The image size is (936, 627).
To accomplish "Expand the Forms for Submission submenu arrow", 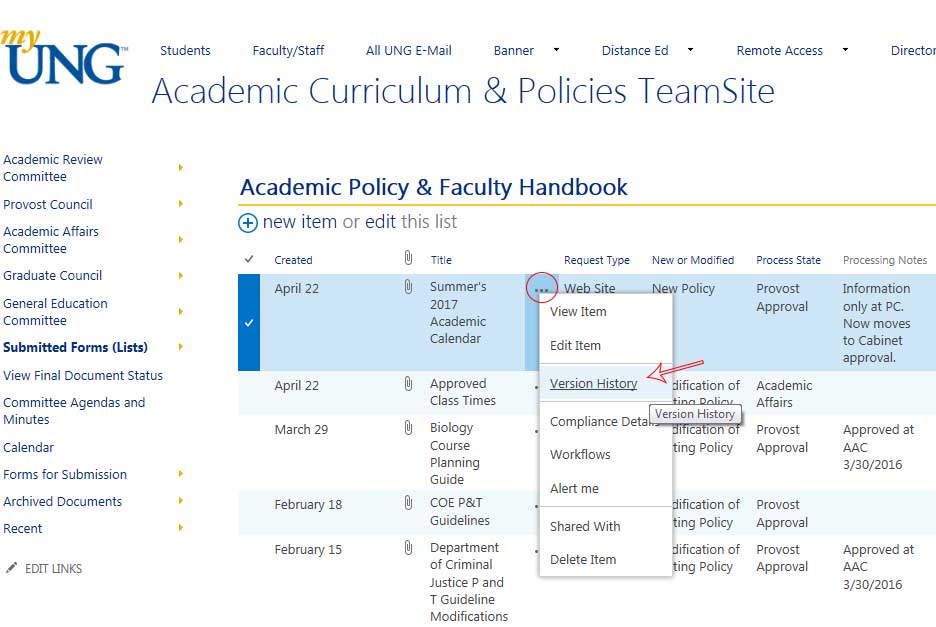I will [180, 474].
